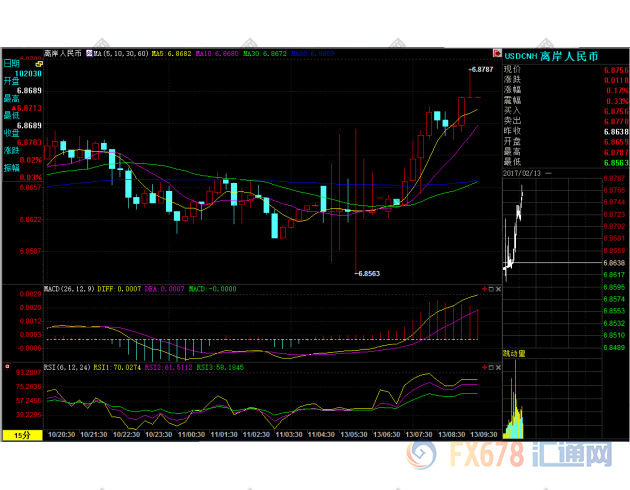Click the 2017/02/13 date label
This screenshot has width=630, height=490.
pos(527,172)
